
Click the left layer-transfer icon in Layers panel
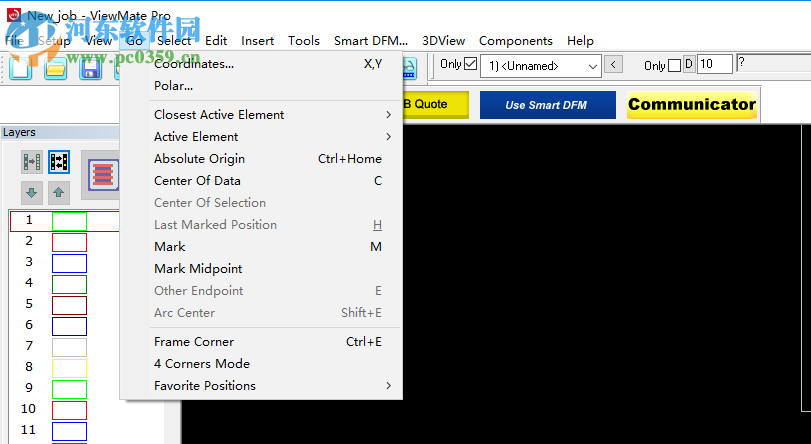(x=32, y=161)
